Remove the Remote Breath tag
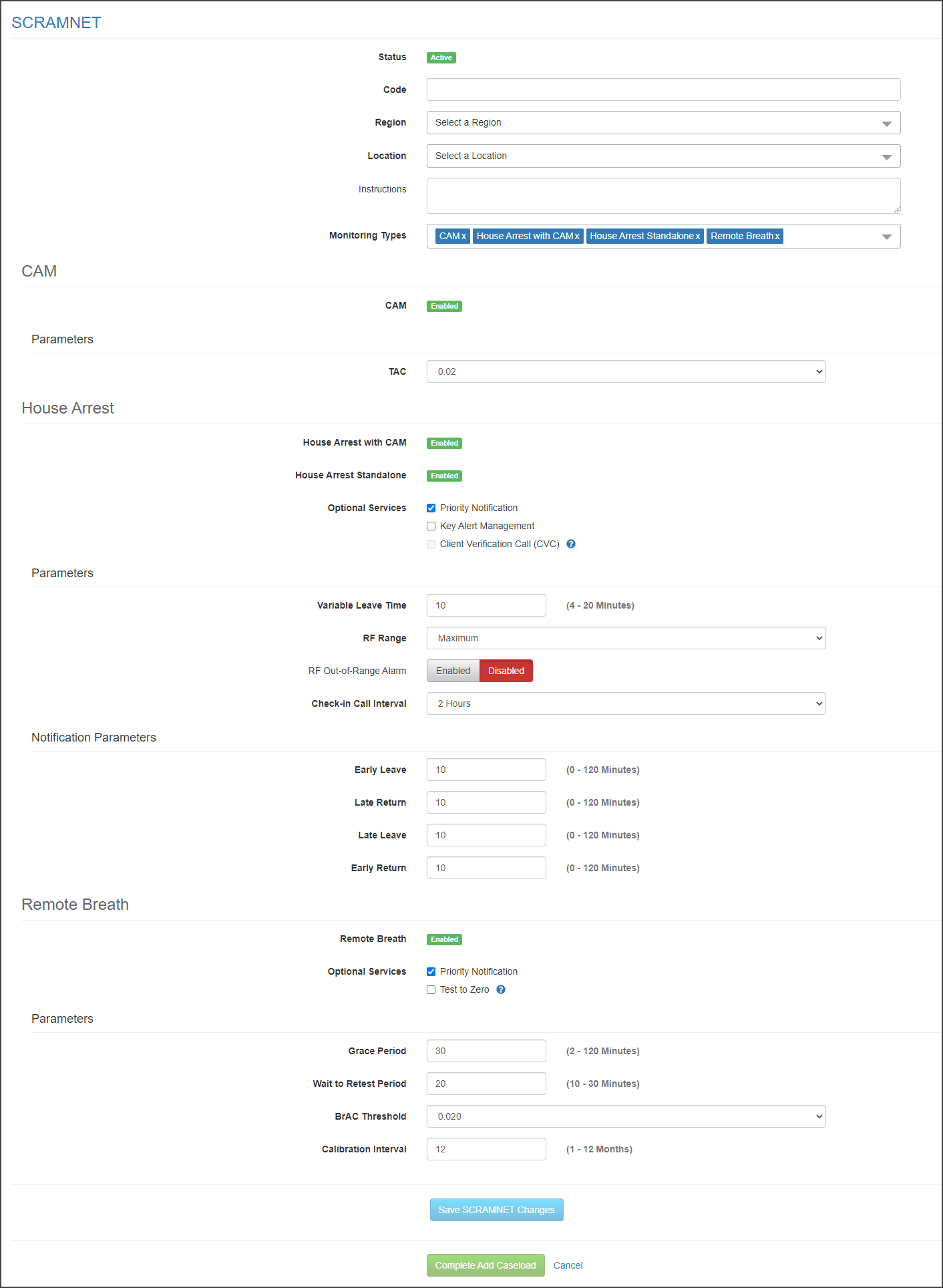The height and width of the screenshot is (1288, 943). click(777, 236)
